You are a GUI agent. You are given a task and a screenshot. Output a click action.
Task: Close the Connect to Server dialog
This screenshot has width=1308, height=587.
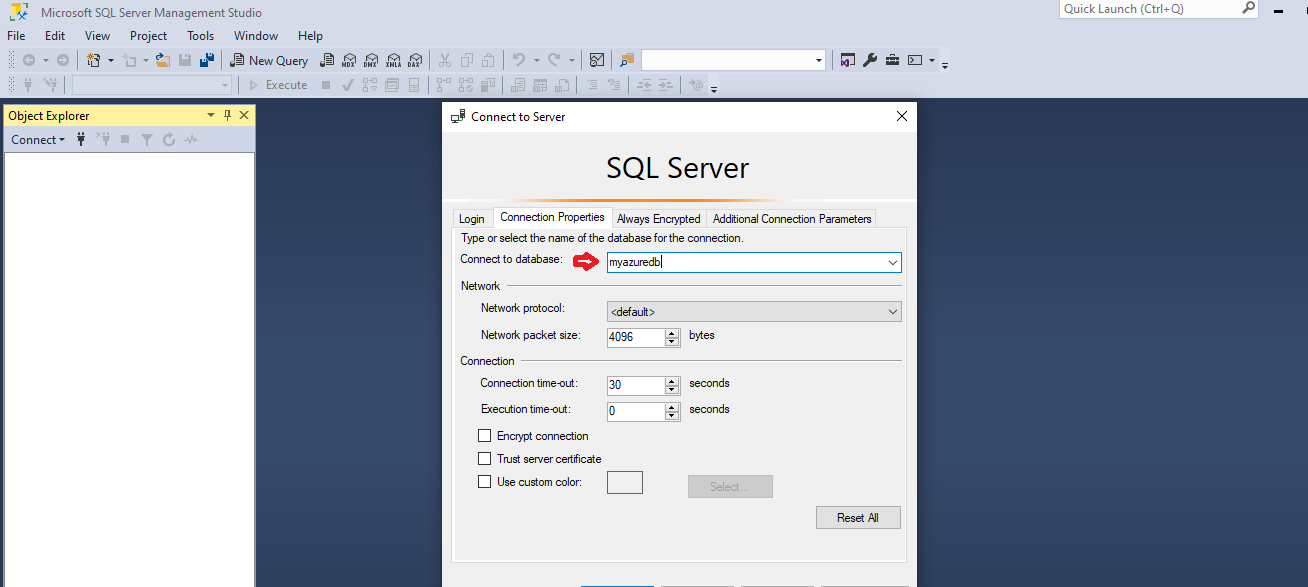(x=902, y=116)
